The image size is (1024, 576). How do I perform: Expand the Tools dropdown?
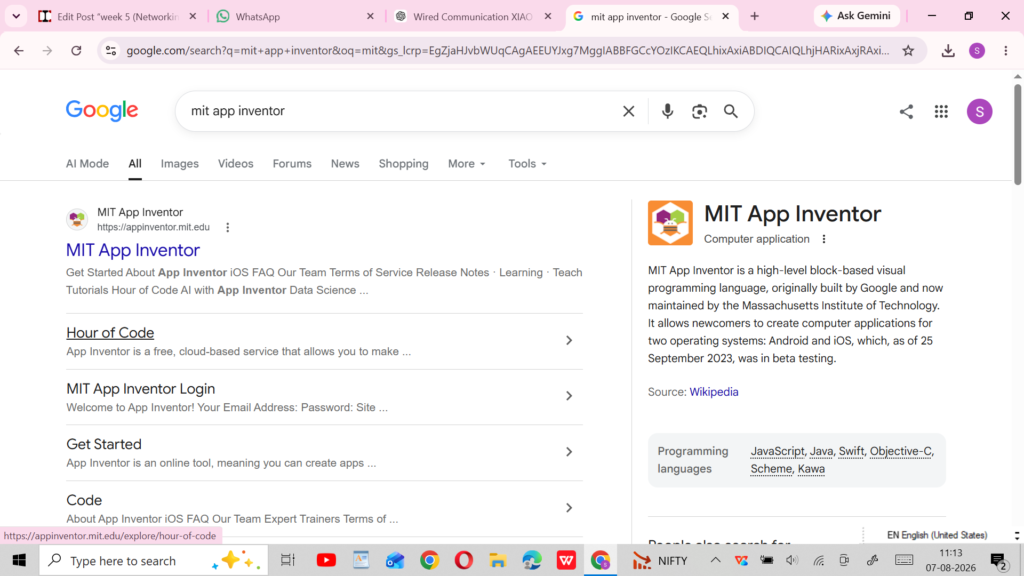click(x=527, y=164)
